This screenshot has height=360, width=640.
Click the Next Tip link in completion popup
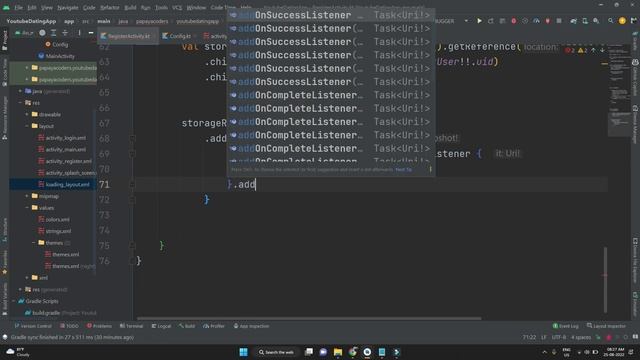coord(403,170)
